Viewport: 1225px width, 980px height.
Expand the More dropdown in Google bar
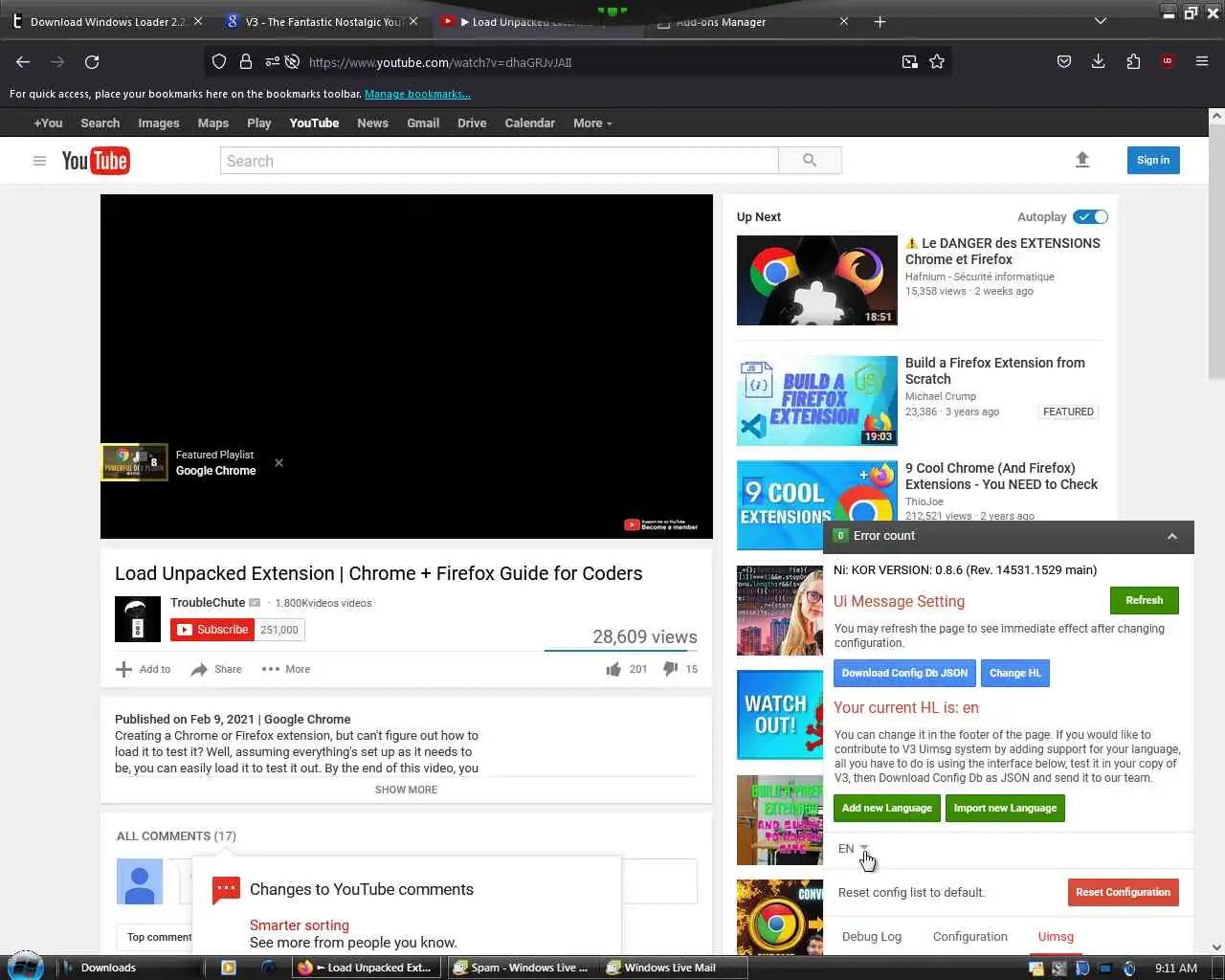[592, 123]
